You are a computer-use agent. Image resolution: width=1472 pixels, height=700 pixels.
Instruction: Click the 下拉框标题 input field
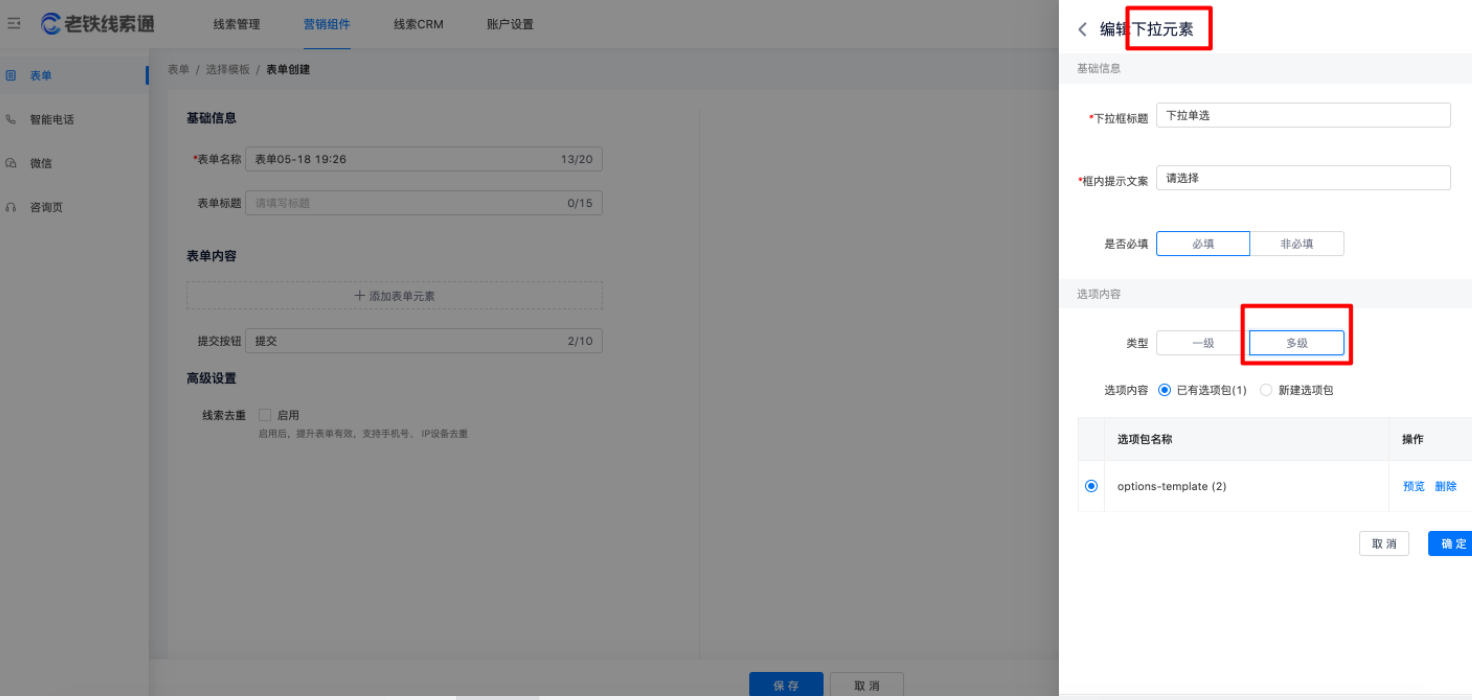[x=1302, y=115]
